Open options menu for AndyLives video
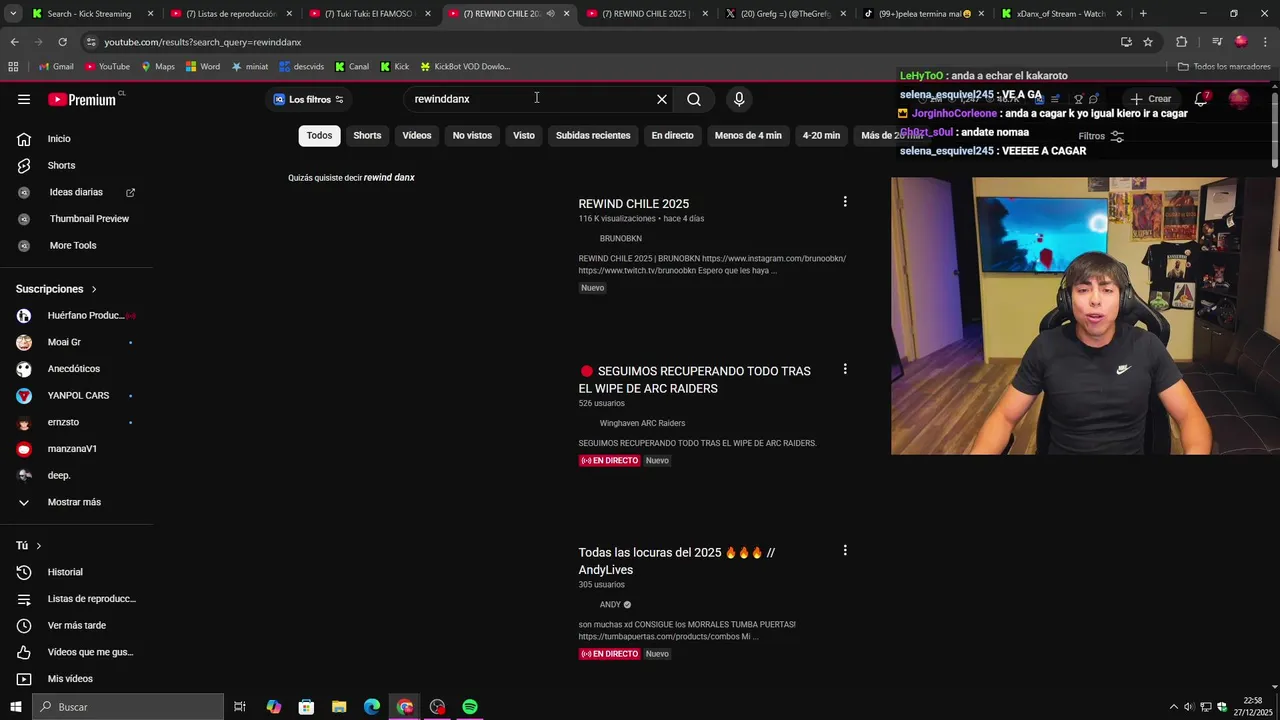The width and height of the screenshot is (1280, 720). [x=845, y=550]
